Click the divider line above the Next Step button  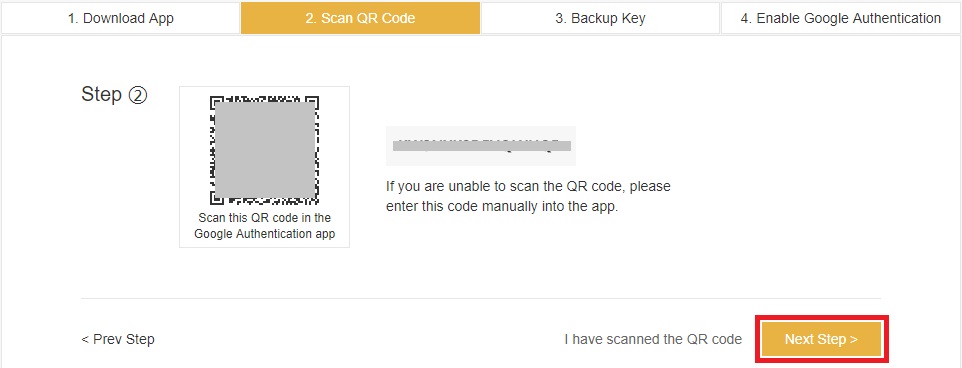(x=480, y=299)
